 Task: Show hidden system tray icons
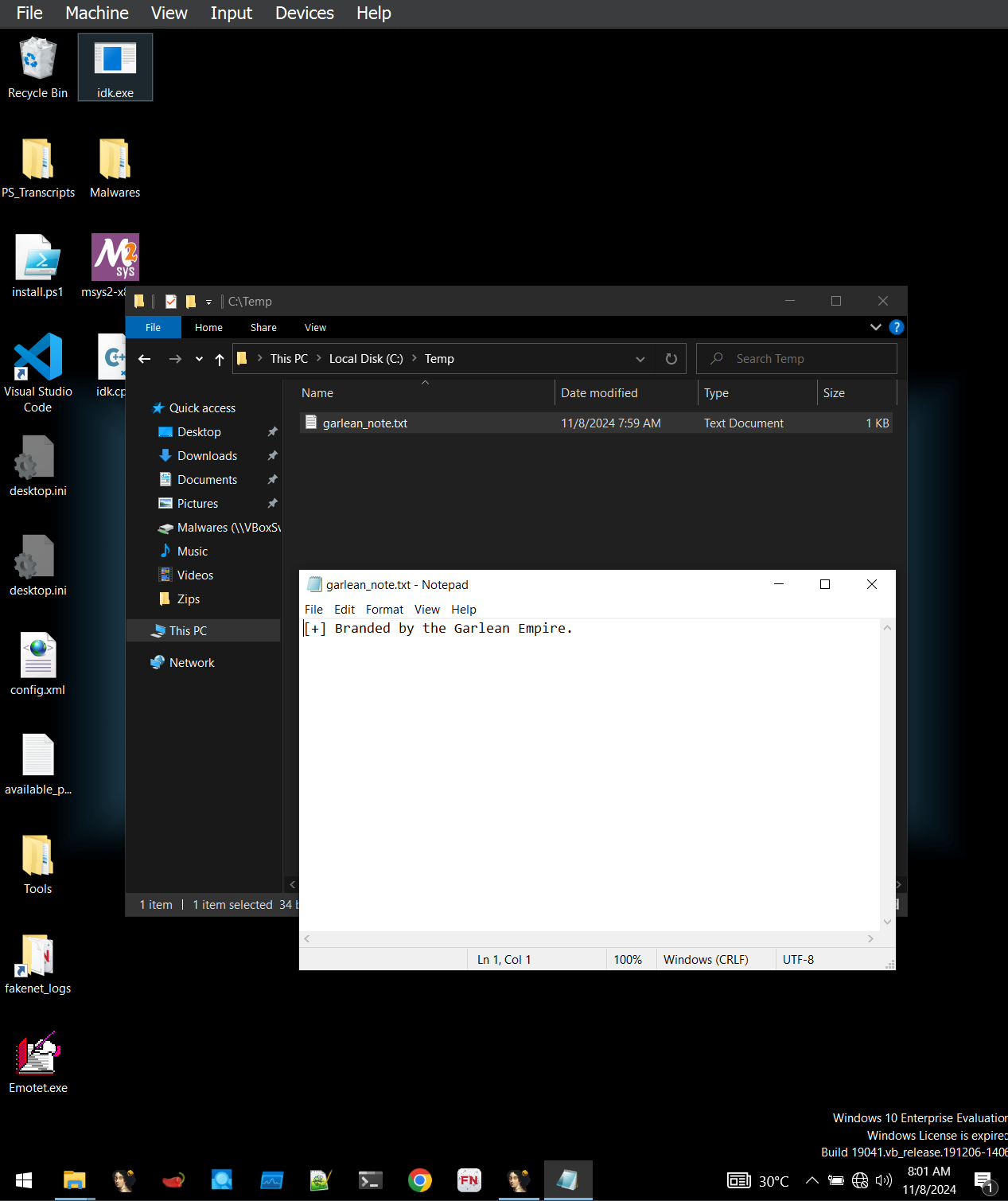point(812,1180)
